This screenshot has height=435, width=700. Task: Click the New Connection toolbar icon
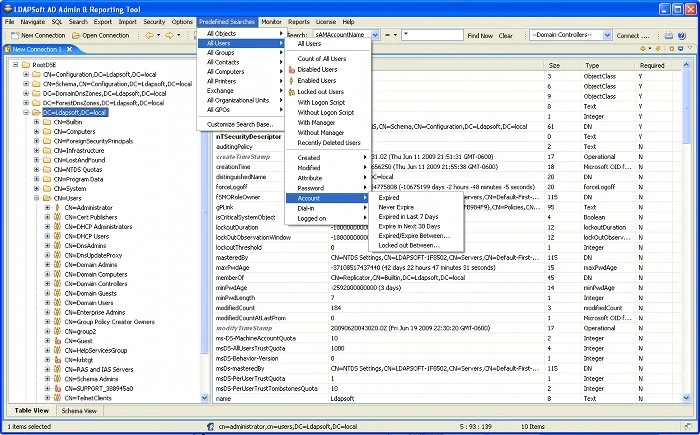click(15, 35)
